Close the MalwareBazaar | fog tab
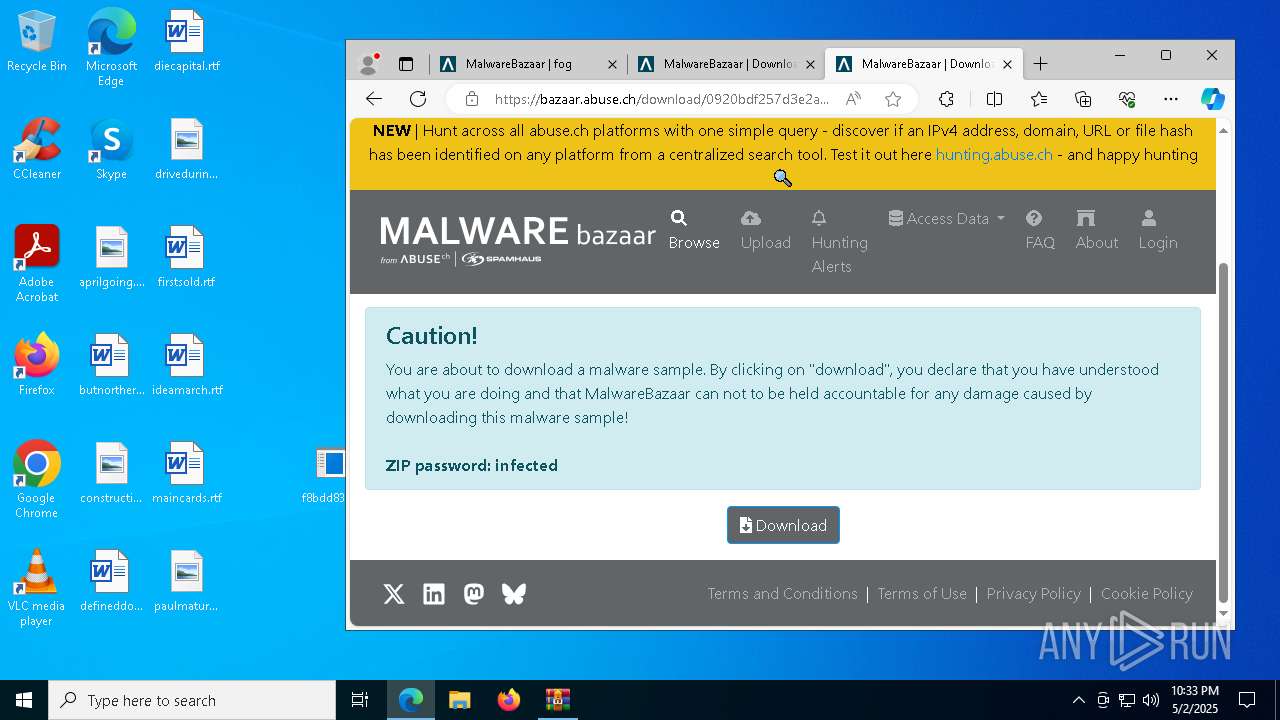 click(612, 64)
